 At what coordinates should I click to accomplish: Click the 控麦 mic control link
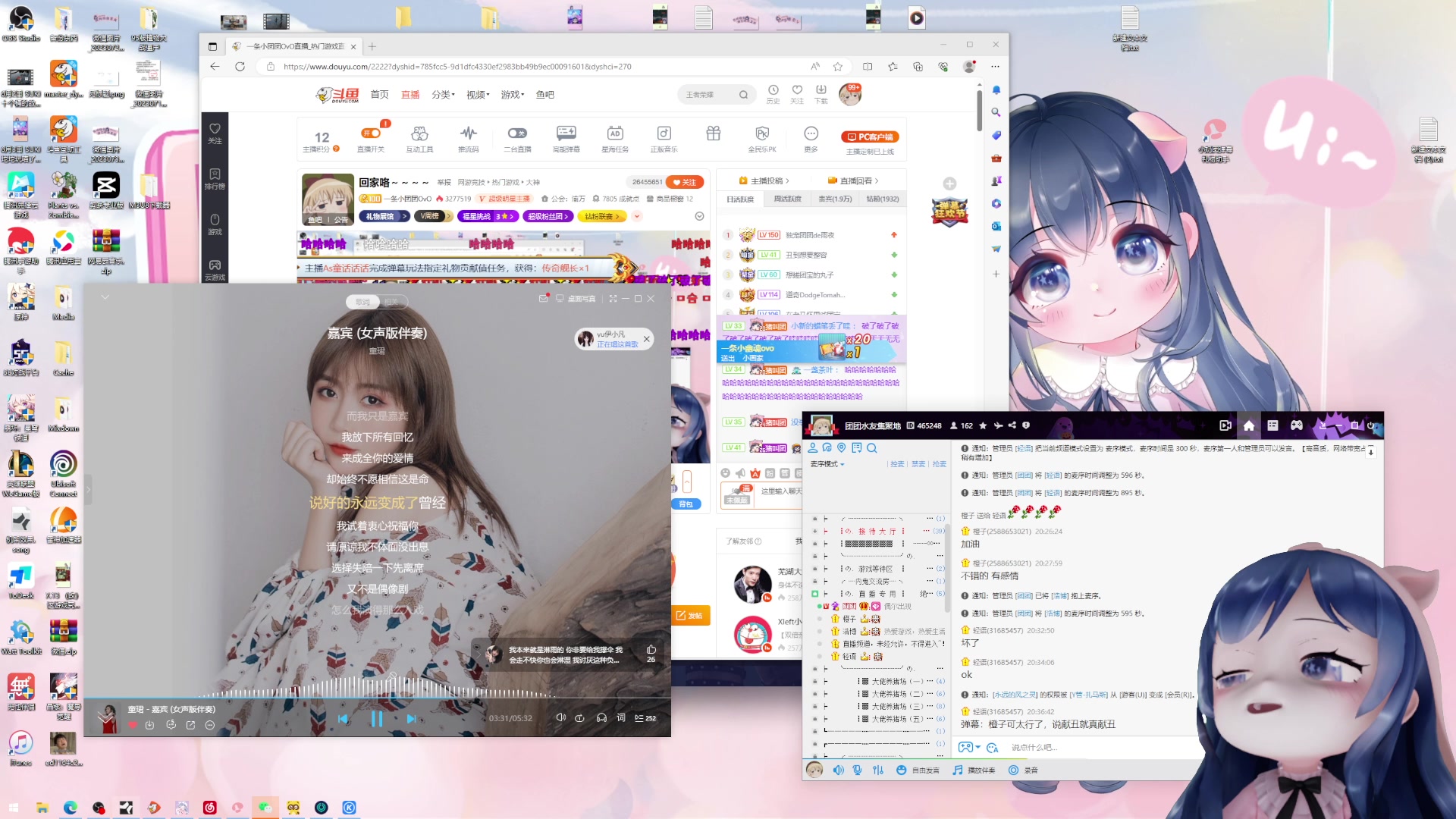coord(898,464)
